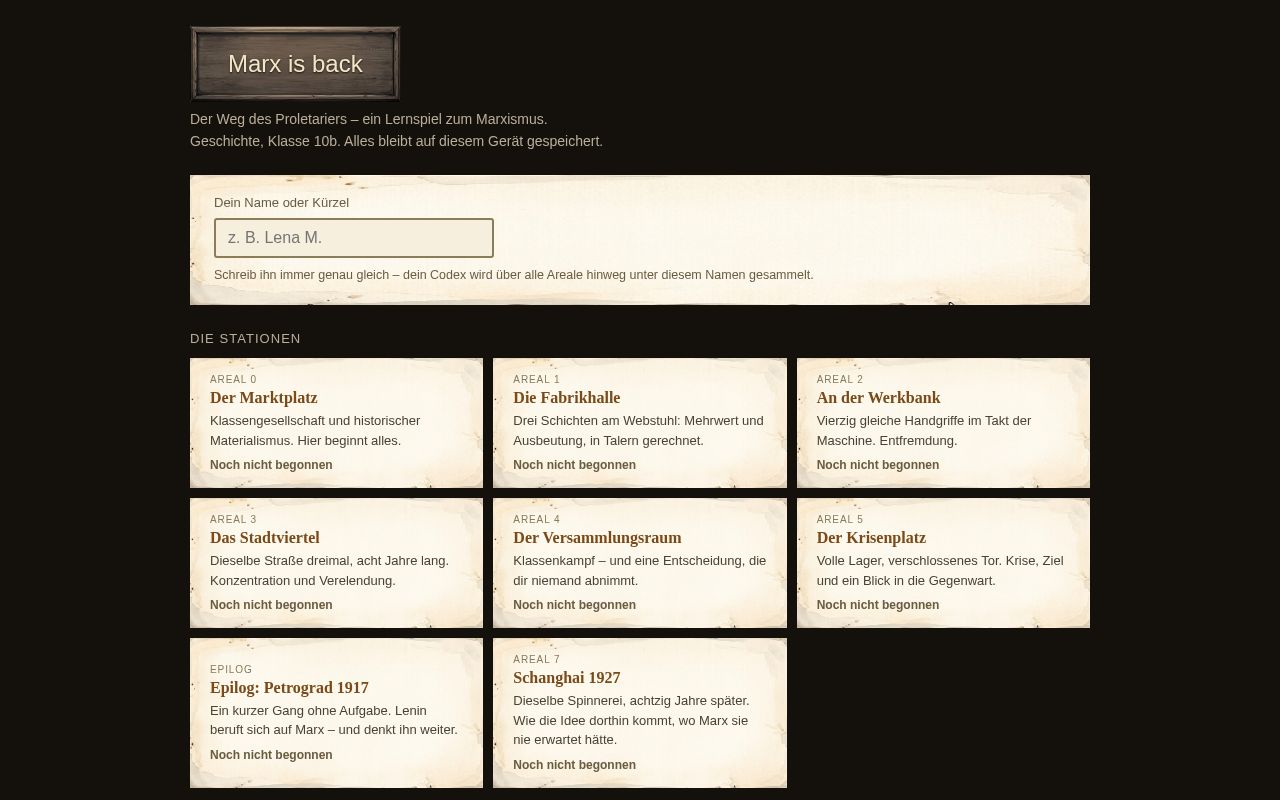Click 'Noch nicht begonnen' status under An der Werkbank
1280x800 pixels.
(x=878, y=465)
